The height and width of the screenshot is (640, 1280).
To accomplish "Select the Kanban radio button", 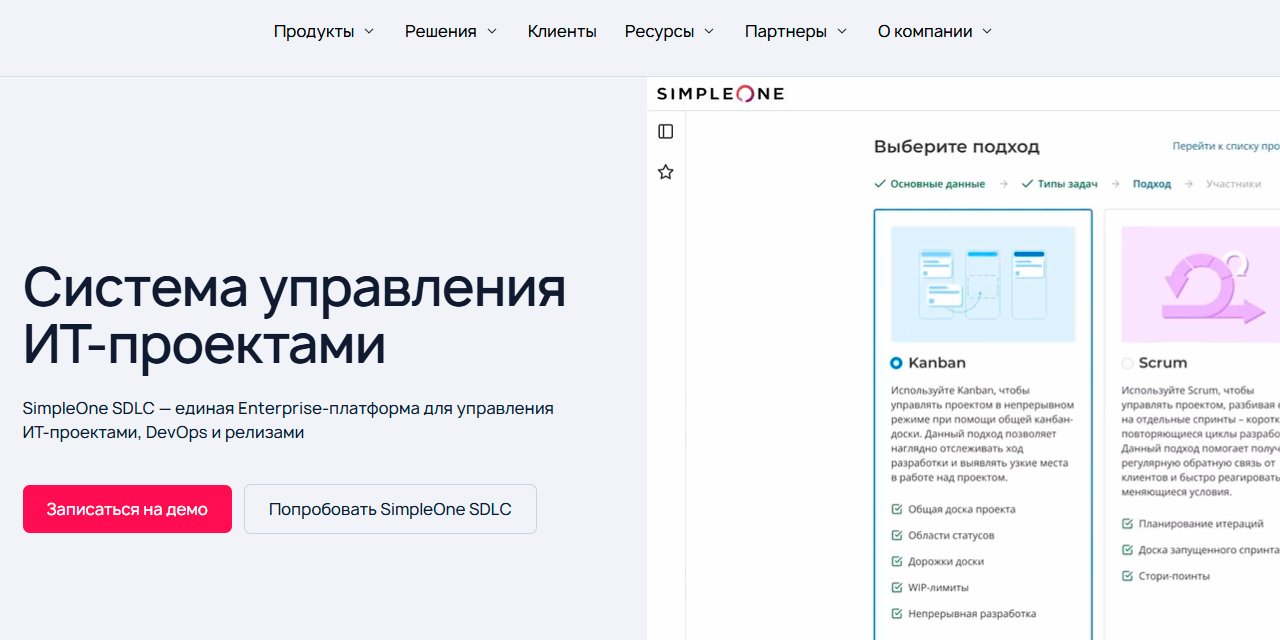I will coord(896,363).
